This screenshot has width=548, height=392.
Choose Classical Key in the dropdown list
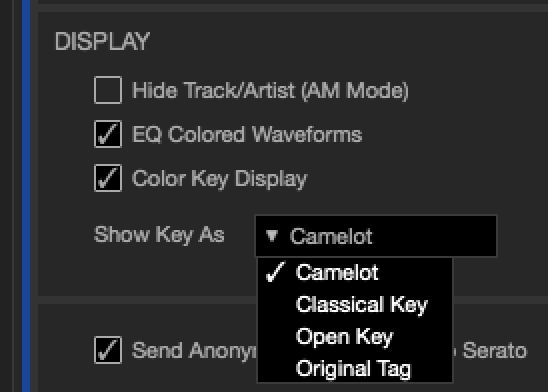click(355, 304)
